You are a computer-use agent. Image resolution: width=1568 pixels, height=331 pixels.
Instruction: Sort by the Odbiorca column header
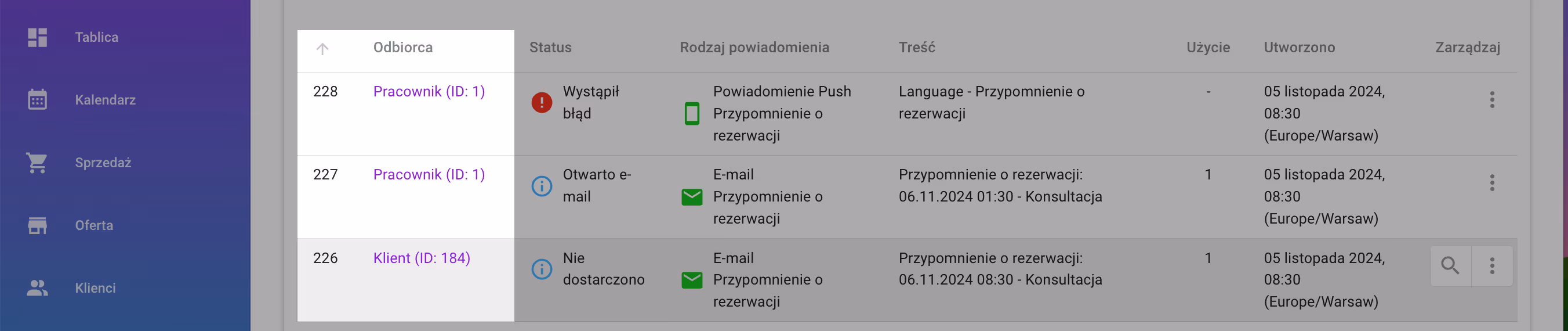pyautogui.click(x=402, y=48)
